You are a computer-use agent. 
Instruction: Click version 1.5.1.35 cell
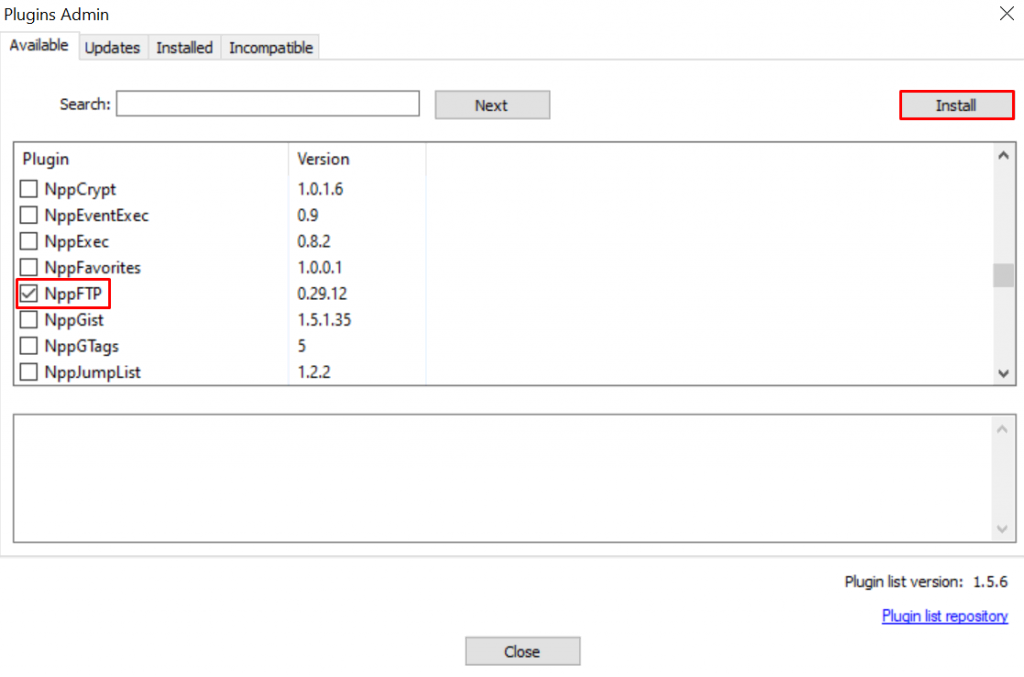pos(324,320)
